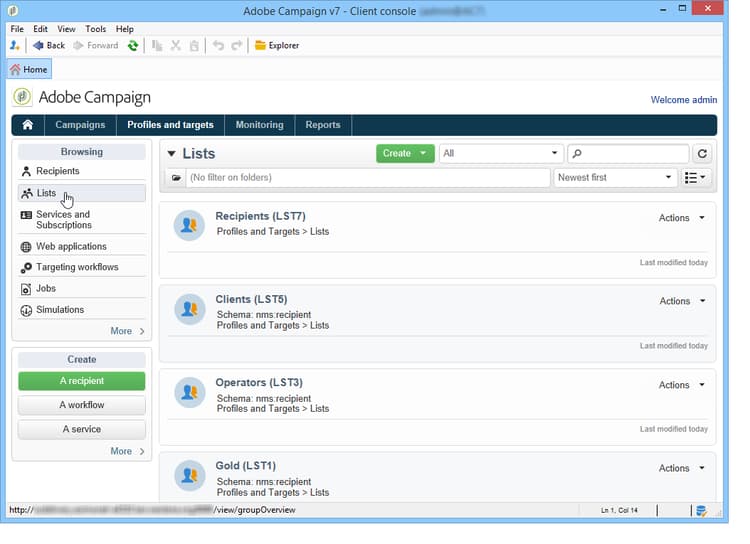Select the Home tab
The image size is (750, 544).
(29, 69)
